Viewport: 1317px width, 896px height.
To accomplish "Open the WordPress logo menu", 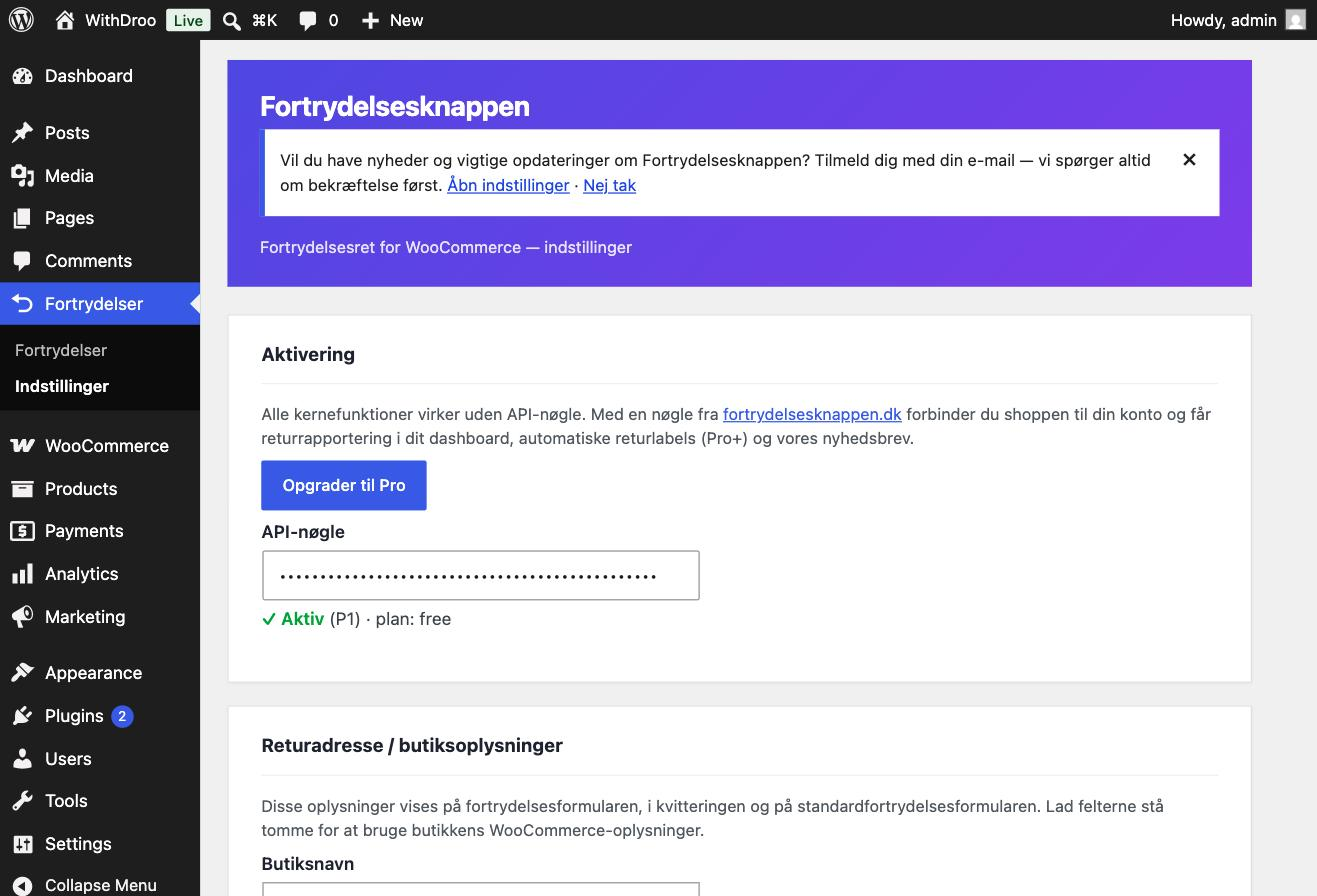I will 21,20.
